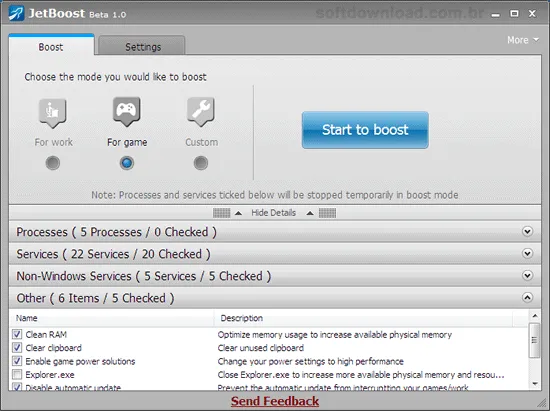This screenshot has height=411, width=550.
Task: Click the up arrow right of Hide Details
Action: [310, 213]
